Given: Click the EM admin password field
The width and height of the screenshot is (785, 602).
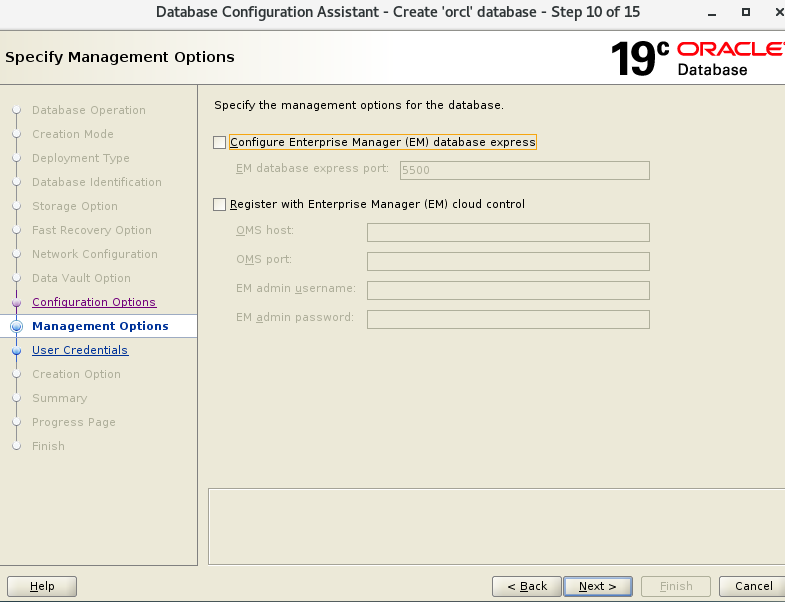Looking at the screenshot, I should pos(508,320).
